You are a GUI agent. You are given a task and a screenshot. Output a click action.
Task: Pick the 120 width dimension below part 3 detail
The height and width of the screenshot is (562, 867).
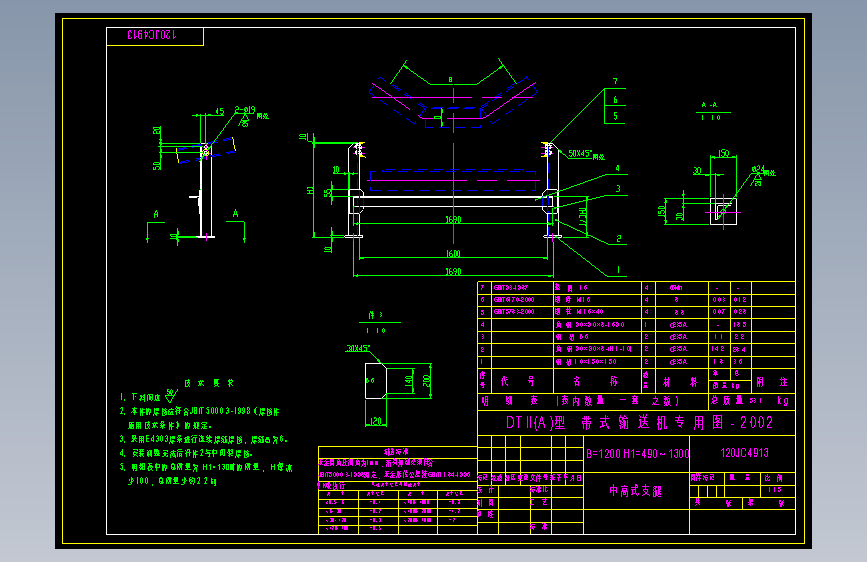coord(375,421)
